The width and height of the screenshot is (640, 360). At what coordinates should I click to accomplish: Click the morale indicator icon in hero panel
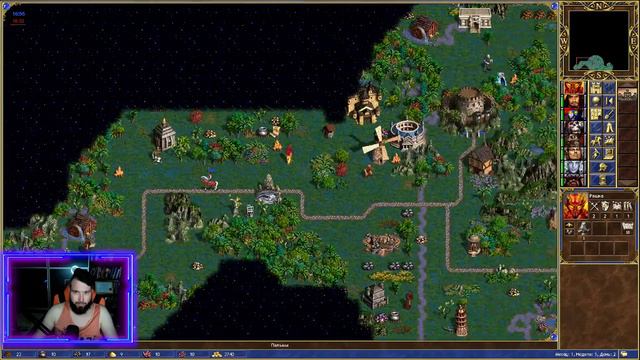pos(569,225)
